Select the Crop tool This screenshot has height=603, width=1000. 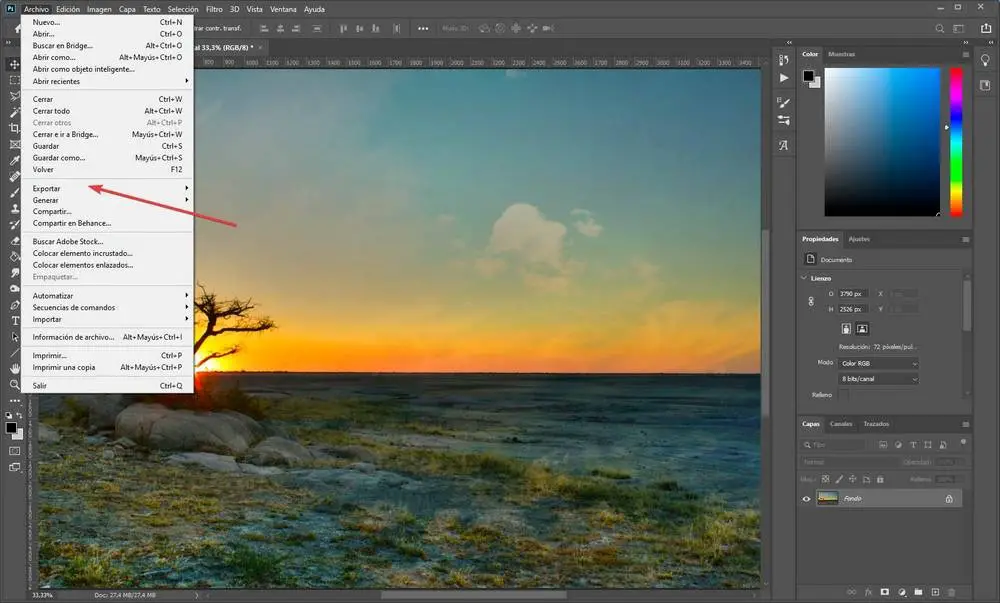point(14,128)
